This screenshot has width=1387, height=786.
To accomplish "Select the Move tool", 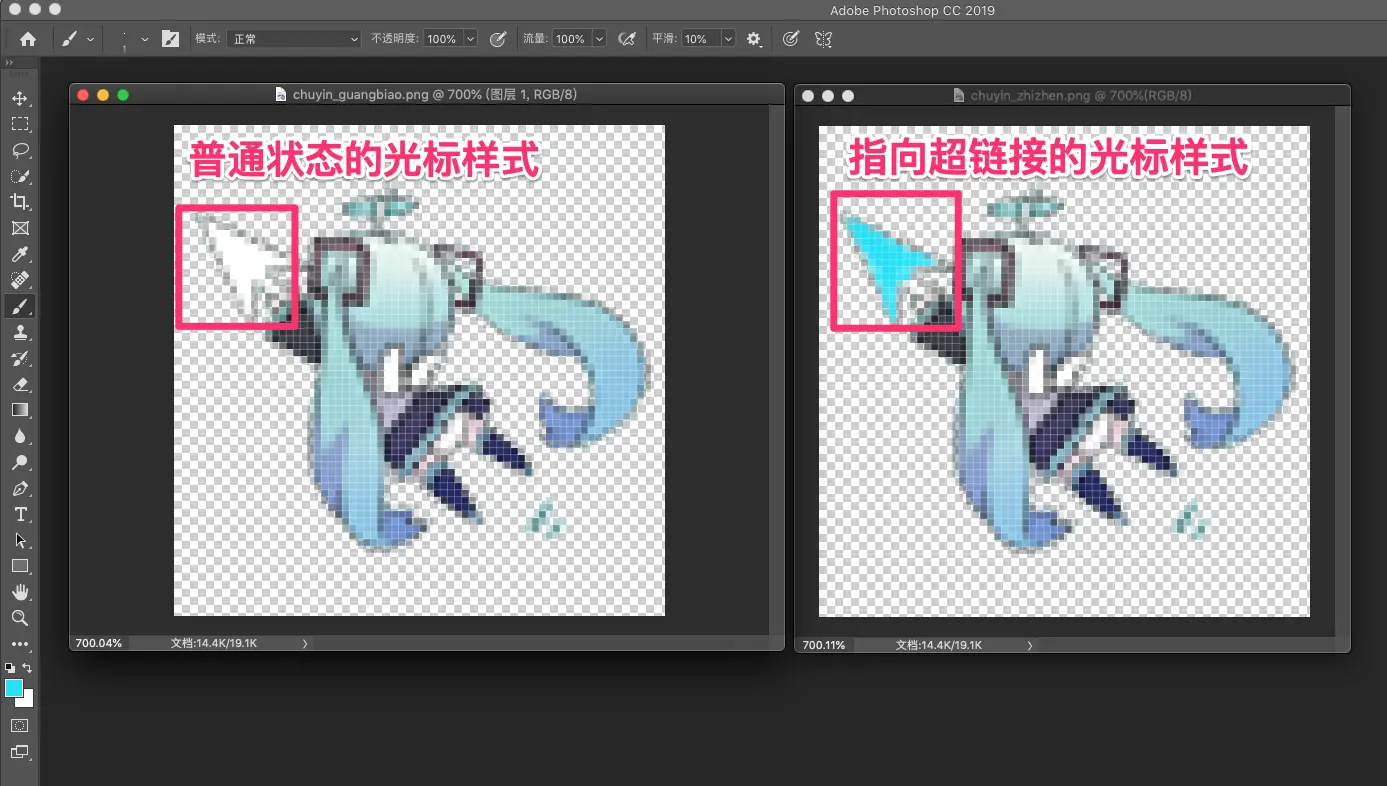I will pyautogui.click(x=19, y=98).
